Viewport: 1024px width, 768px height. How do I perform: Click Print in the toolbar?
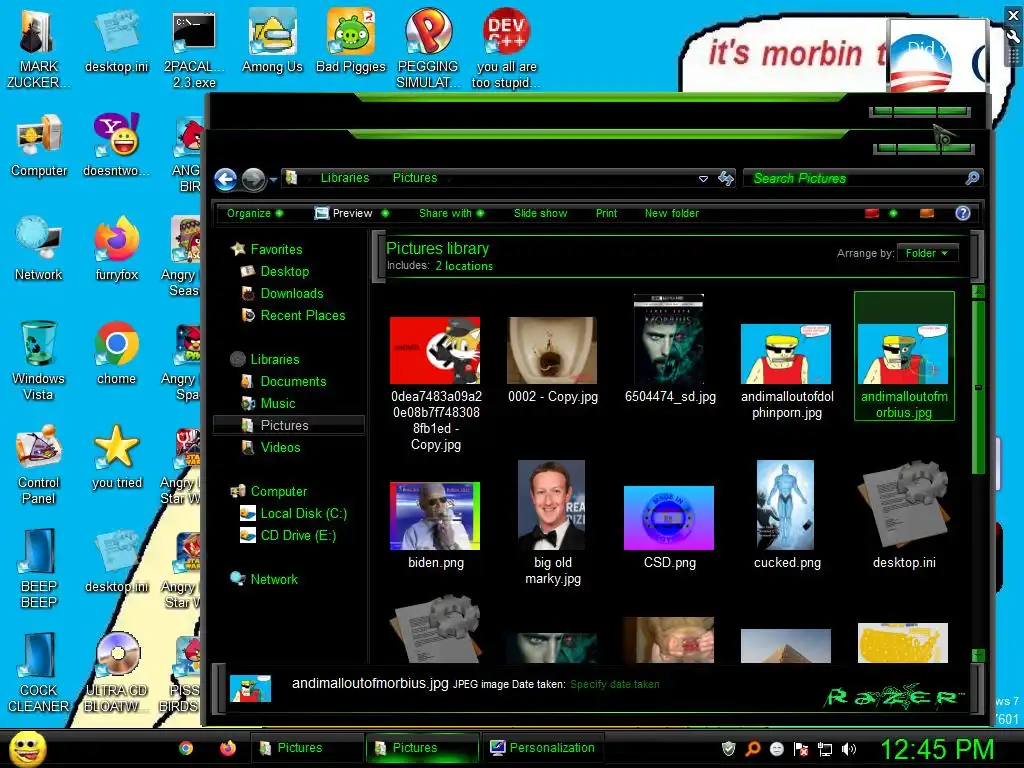coord(606,213)
